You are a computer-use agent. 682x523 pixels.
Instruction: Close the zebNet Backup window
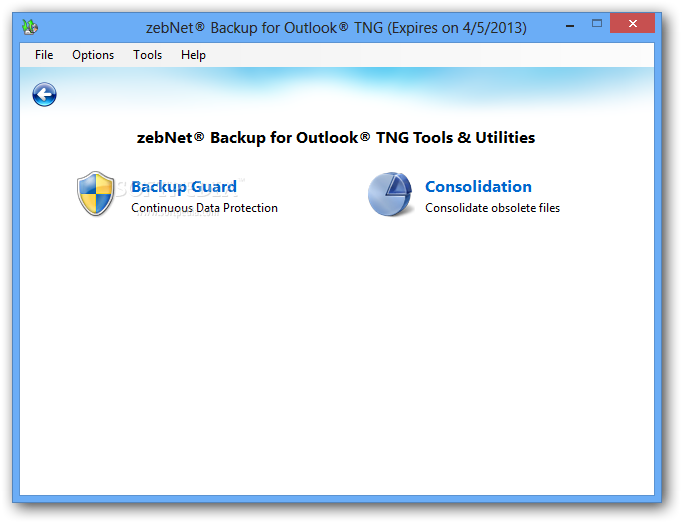[x=632, y=23]
